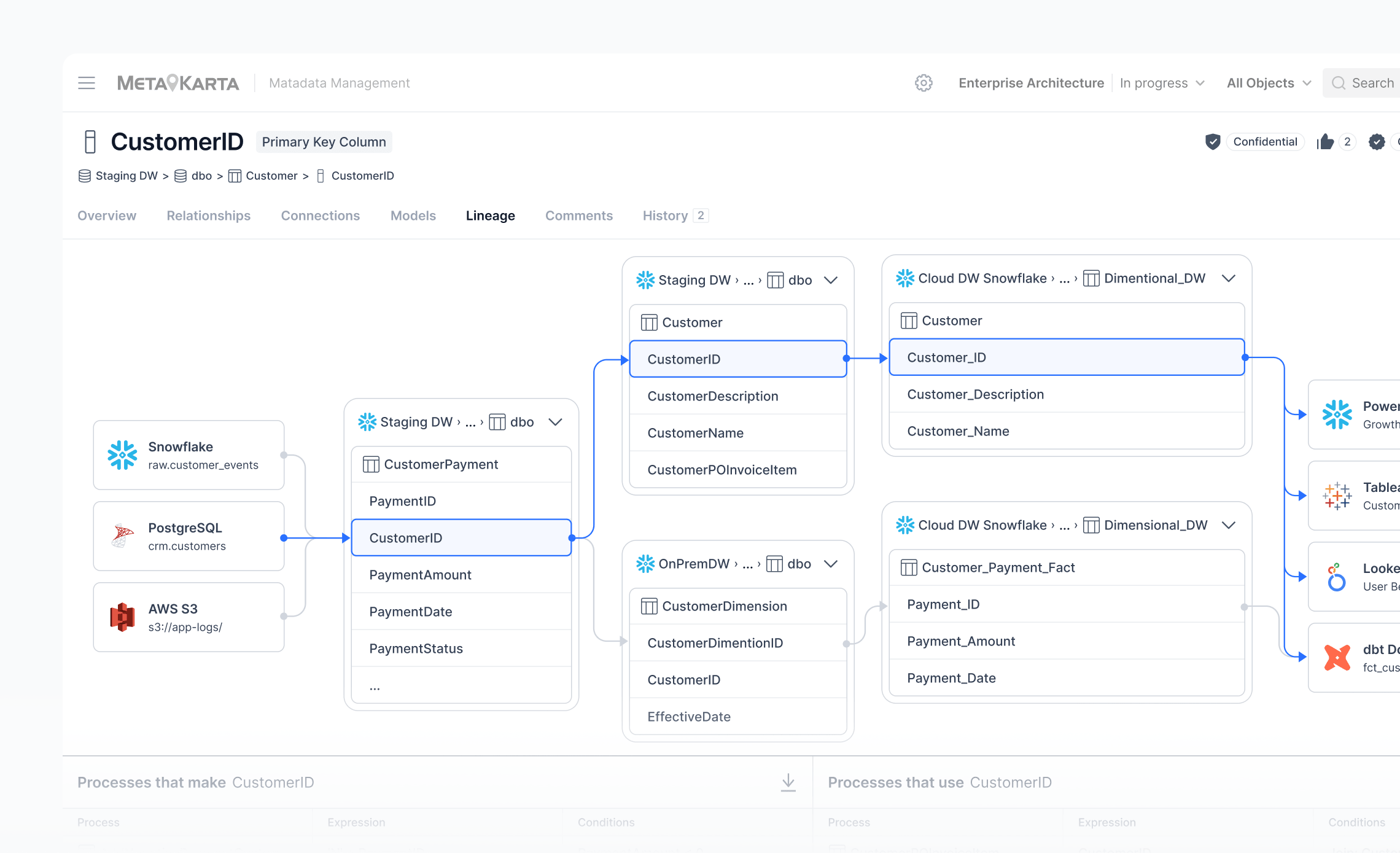Select the CustomerPOInvoiceItem column row
The height and width of the screenshot is (853, 1400).
click(x=738, y=470)
